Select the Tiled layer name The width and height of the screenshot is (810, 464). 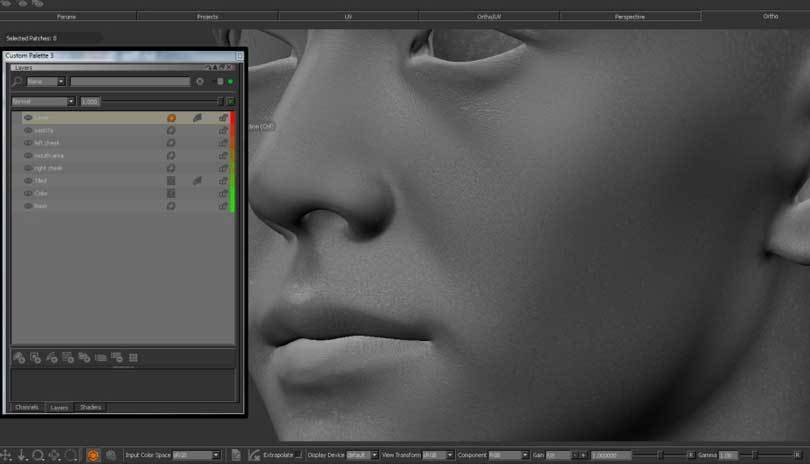tap(41, 180)
